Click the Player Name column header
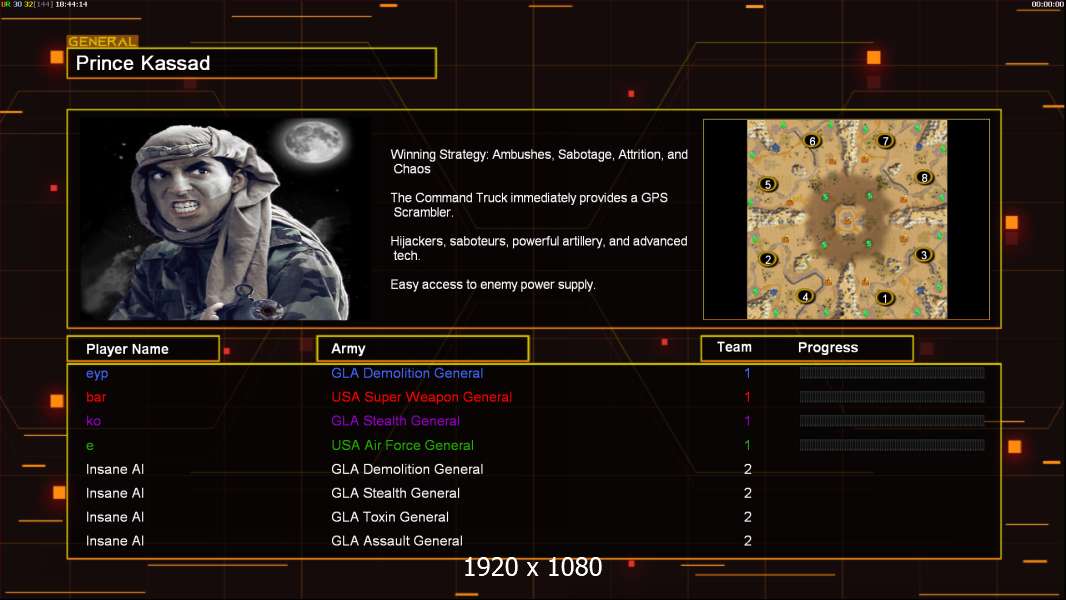Screen dimensions: 1066x600 (143, 349)
